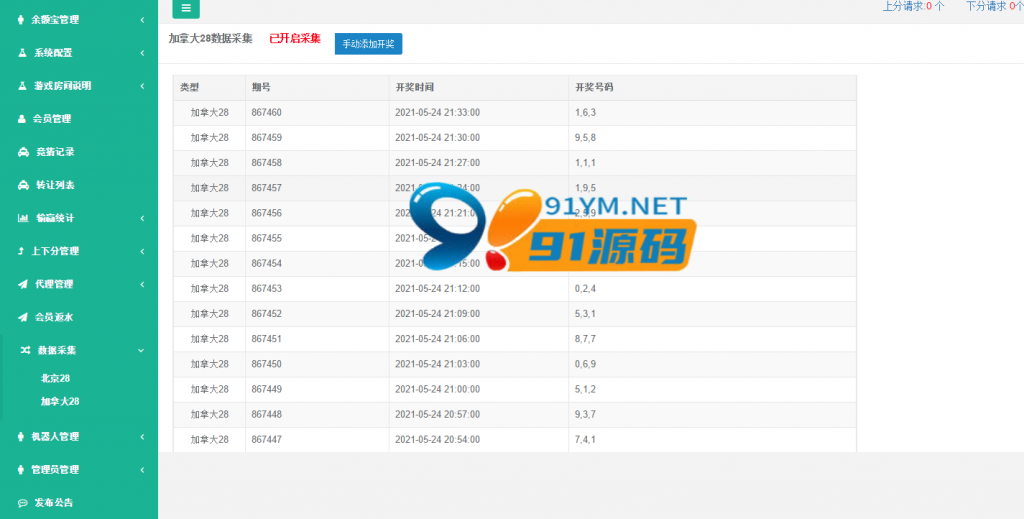Click draw time 2021-05-24 21:33:00
The width and height of the screenshot is (1024, 519).
coord(438,113)
